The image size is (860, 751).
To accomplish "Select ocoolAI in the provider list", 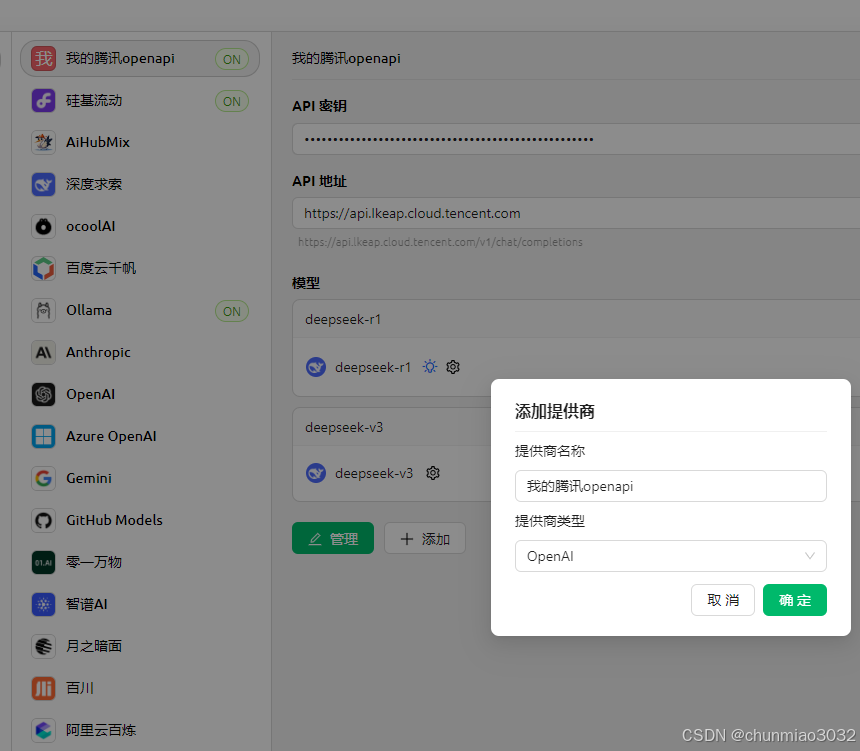I will pyautogui.click(x=140, y=226).
